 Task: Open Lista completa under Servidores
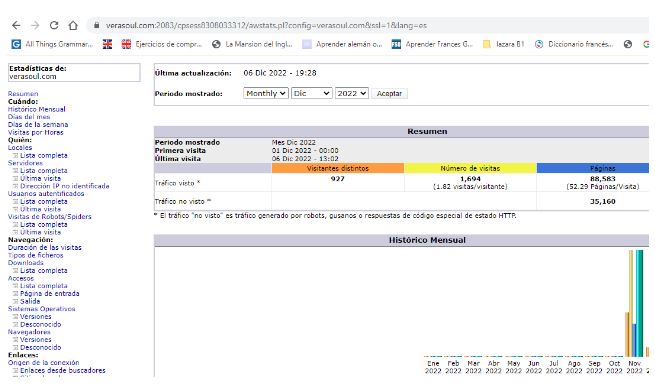pyautogui.click(x=43, y=170)
